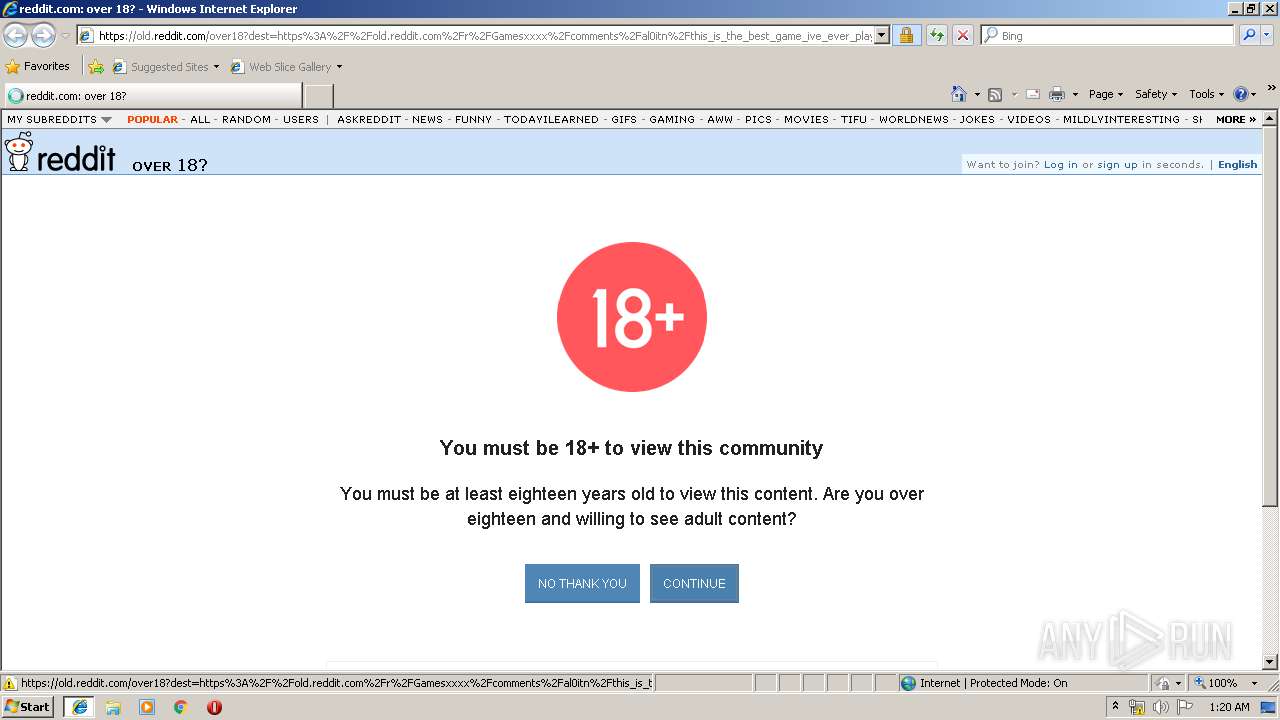Open the Safety menu
This screenshot has height=720, width=1280.
[x=1156, y=94]
